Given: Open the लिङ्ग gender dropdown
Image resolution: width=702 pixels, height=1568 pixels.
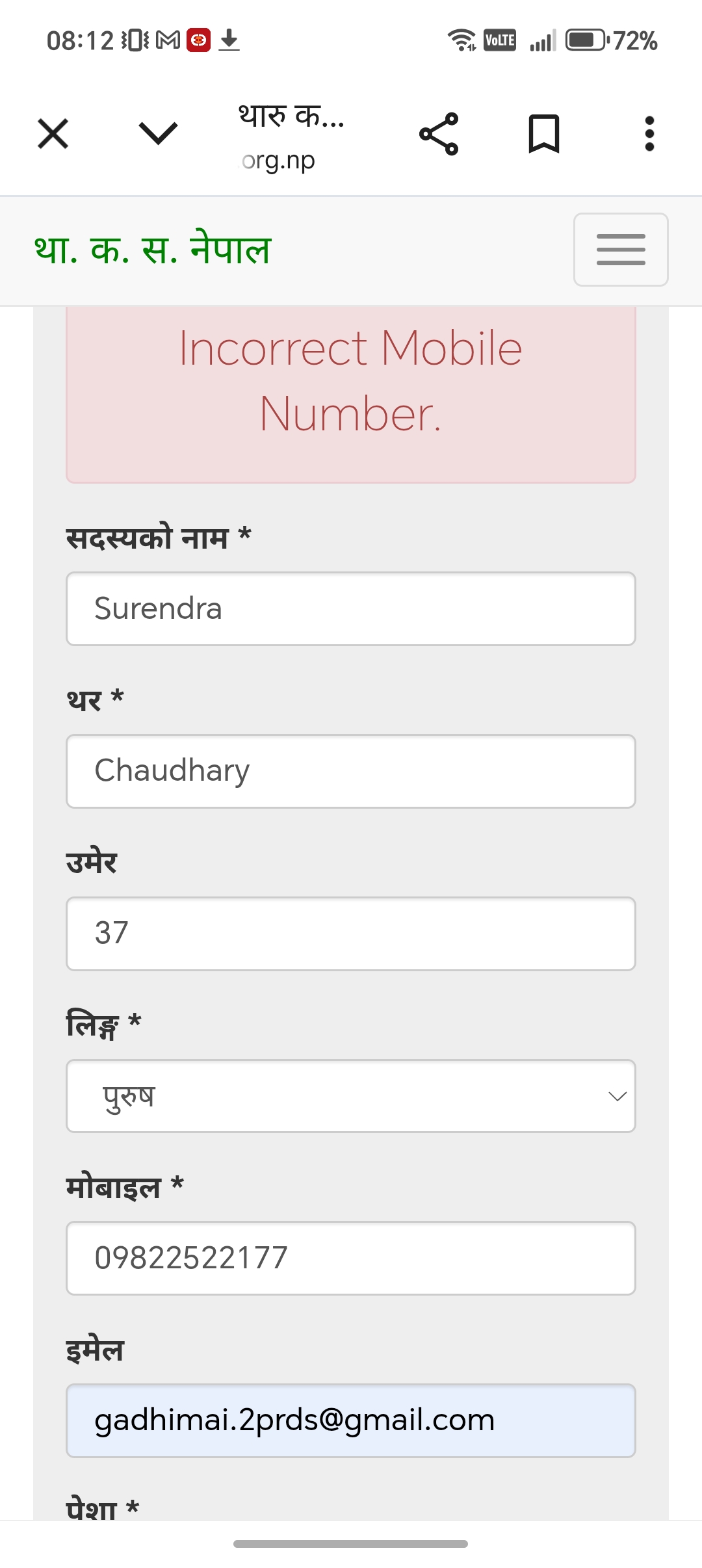Looking at the screenshot, I should coord(351,1096).
